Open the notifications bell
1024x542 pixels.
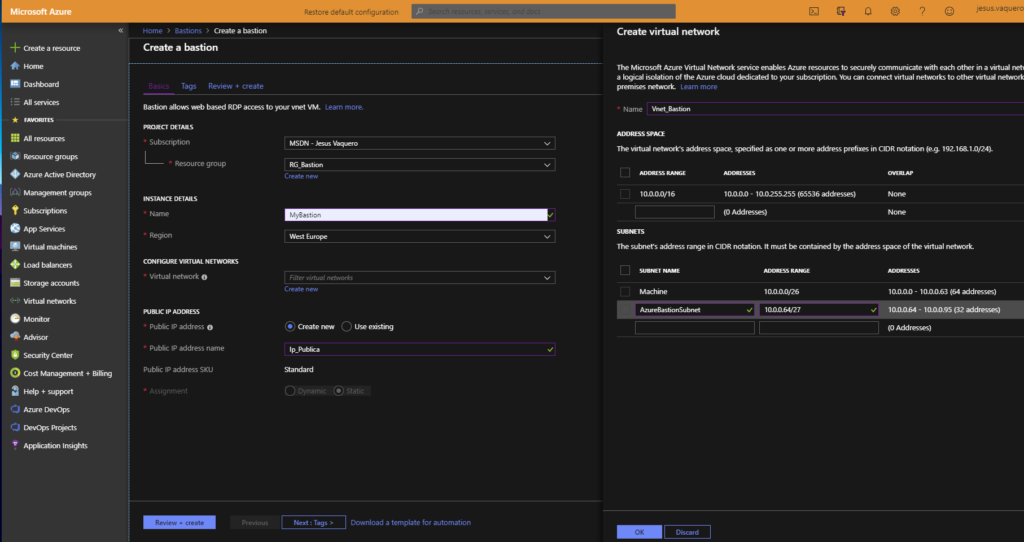point(868,11)
